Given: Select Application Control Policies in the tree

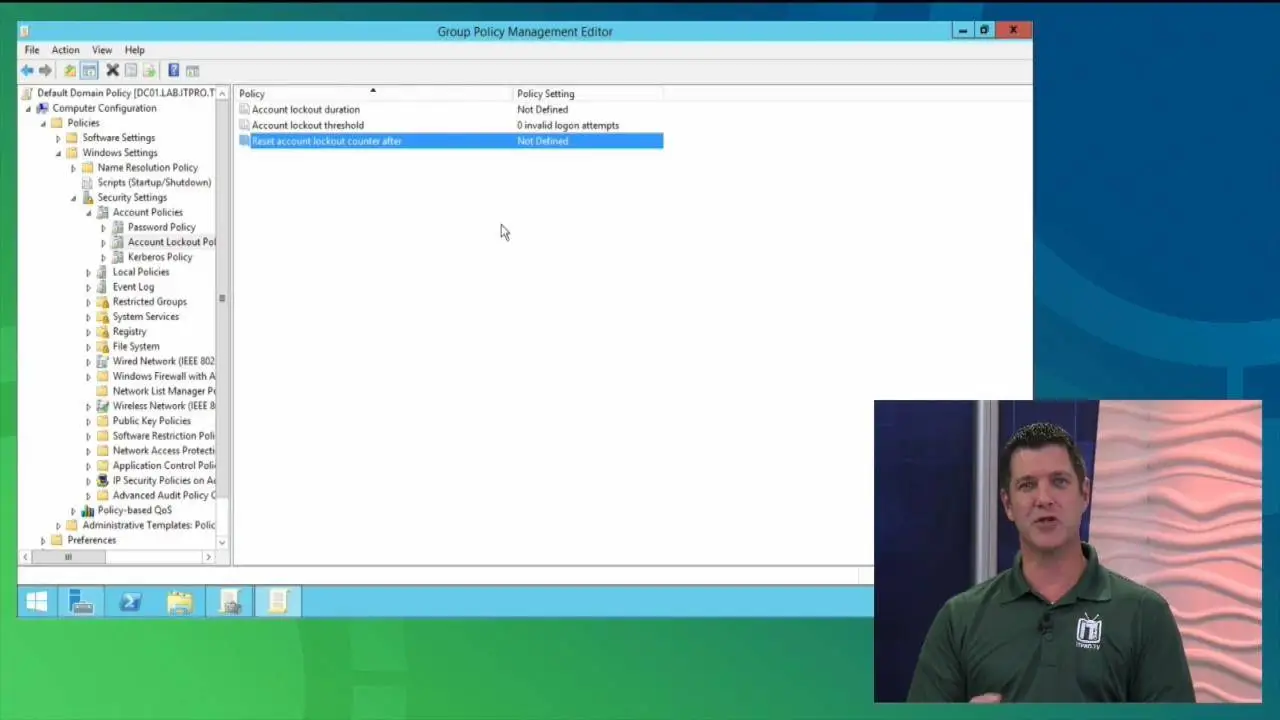Looking at the screenshot, I should [x=164, y=465].
